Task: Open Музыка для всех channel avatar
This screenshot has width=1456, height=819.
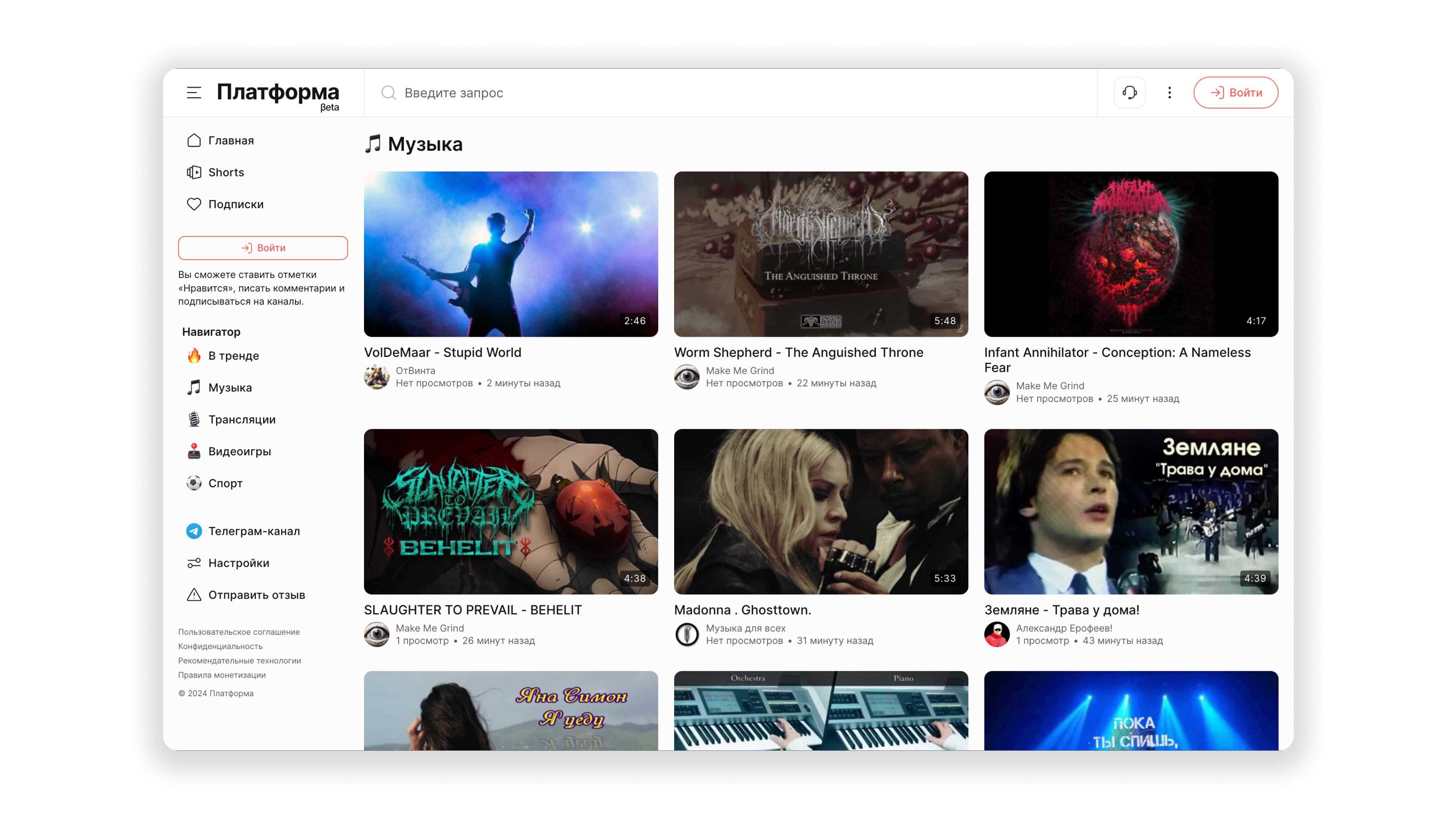Action: pos(687,634)
